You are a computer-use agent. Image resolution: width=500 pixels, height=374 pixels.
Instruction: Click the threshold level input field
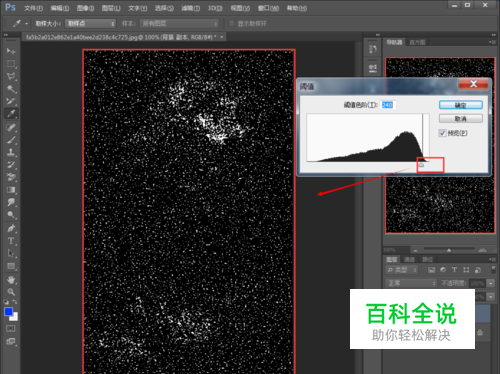pos(388,105)
